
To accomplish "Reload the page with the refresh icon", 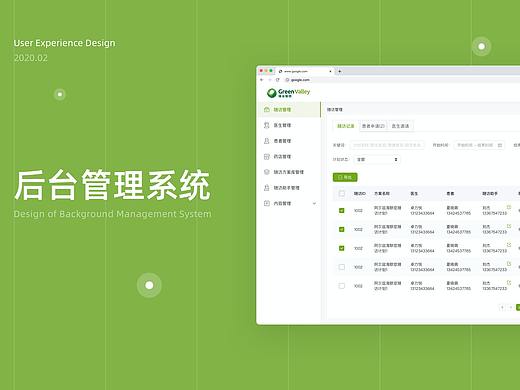I will pyautogui.click(x=277, y=80).
